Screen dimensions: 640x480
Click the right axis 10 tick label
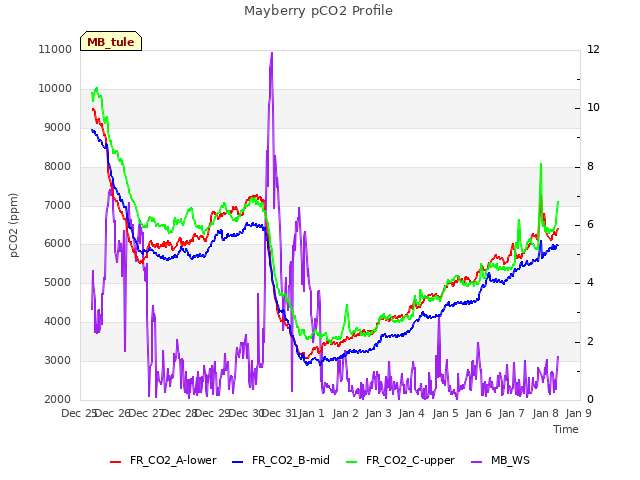coord(593,107)
